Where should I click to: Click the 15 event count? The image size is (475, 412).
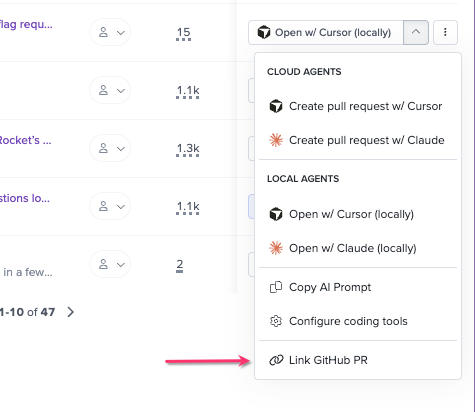point(183,33)
